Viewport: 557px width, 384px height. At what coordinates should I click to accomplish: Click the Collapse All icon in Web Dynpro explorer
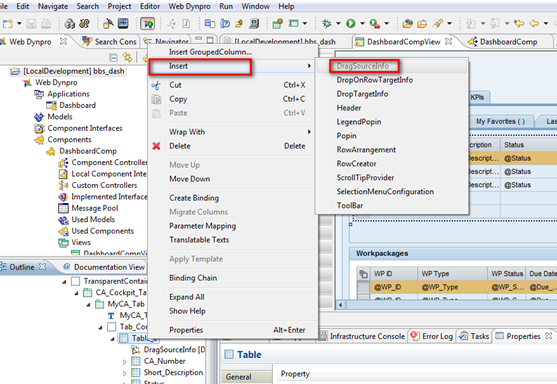coord(113,57)
